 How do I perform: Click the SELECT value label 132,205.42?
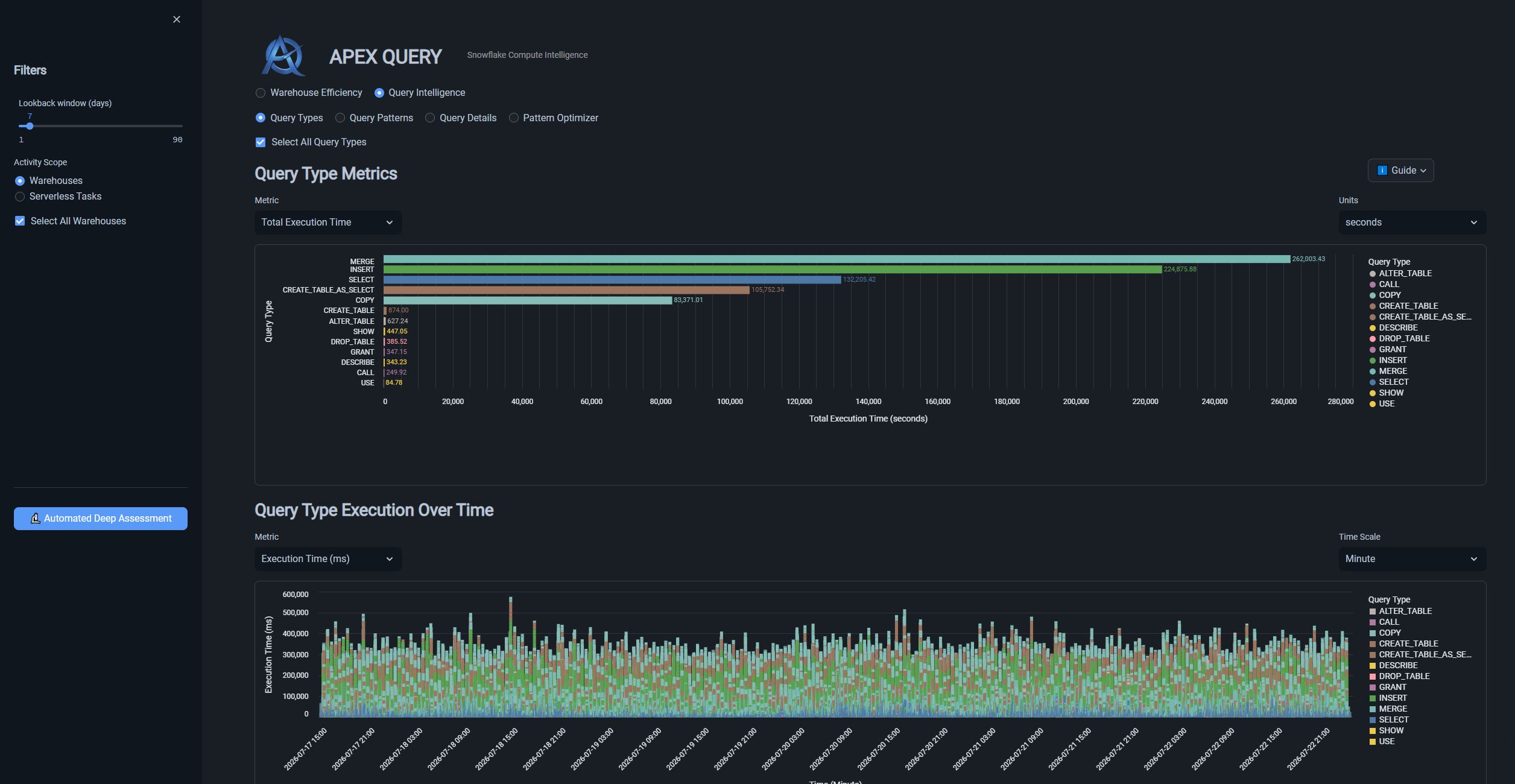point(859,280)
